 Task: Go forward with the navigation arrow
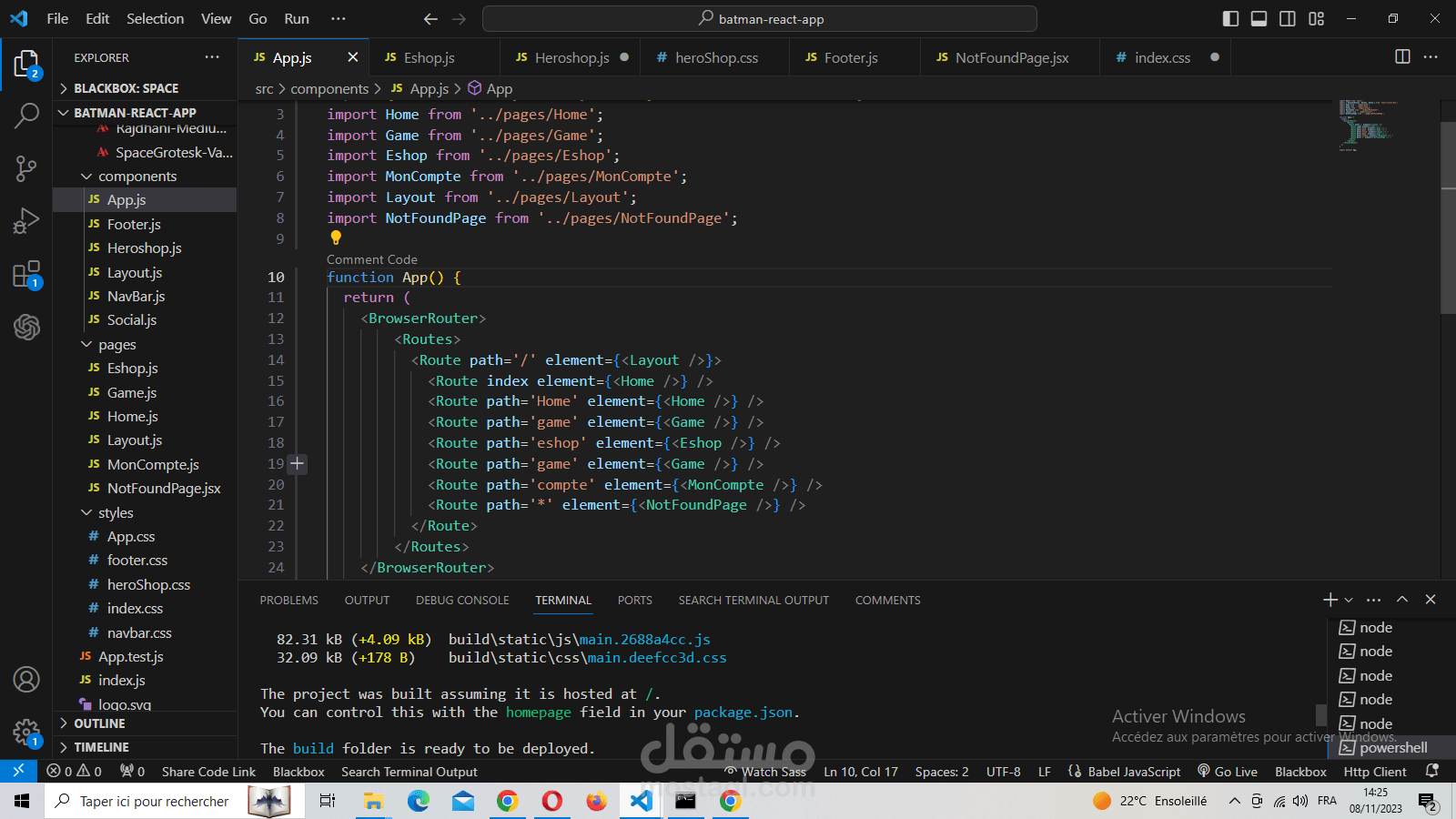click(x=459, y=18)
